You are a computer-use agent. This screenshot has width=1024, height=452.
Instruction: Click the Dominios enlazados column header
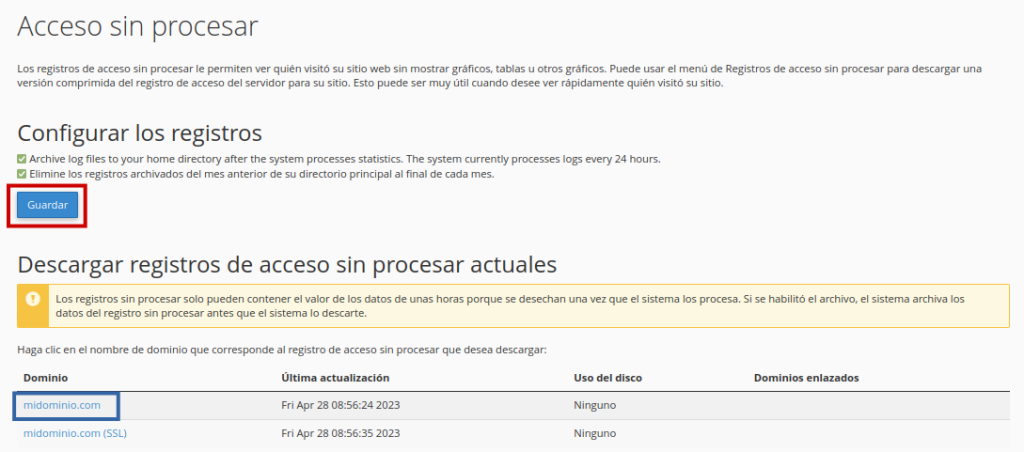pyautogui.click(x=806, y=378)
